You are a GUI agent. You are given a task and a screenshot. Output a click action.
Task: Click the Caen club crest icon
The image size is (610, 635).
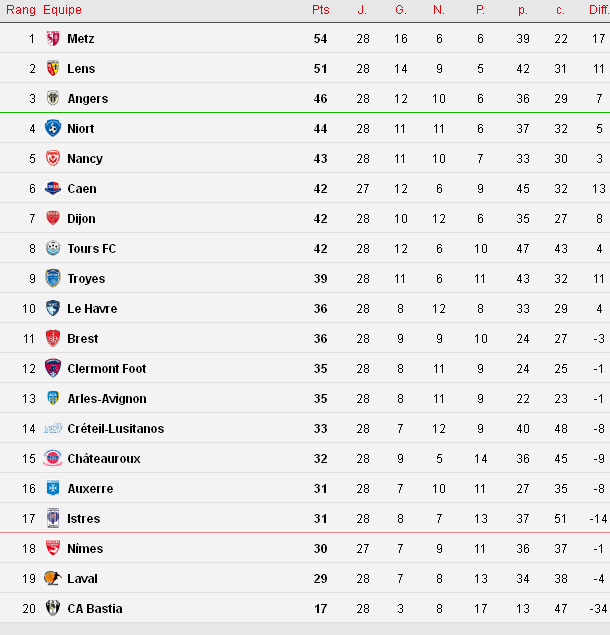(x=53, y=189)
